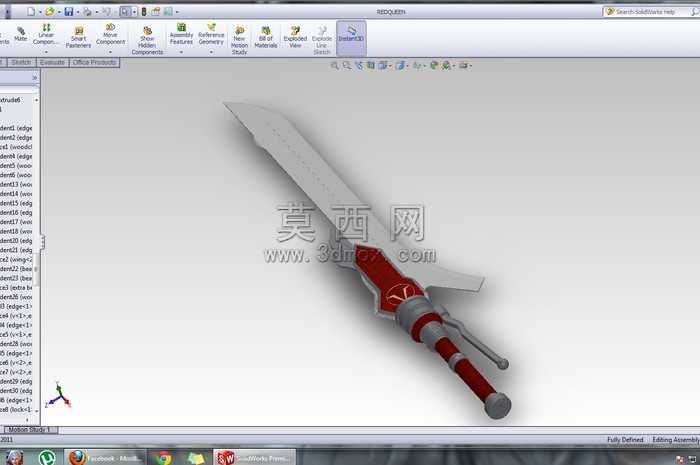Screen dimensions: 700x465
Task: Click the Fully Defined status text
Action: [625, 440]
